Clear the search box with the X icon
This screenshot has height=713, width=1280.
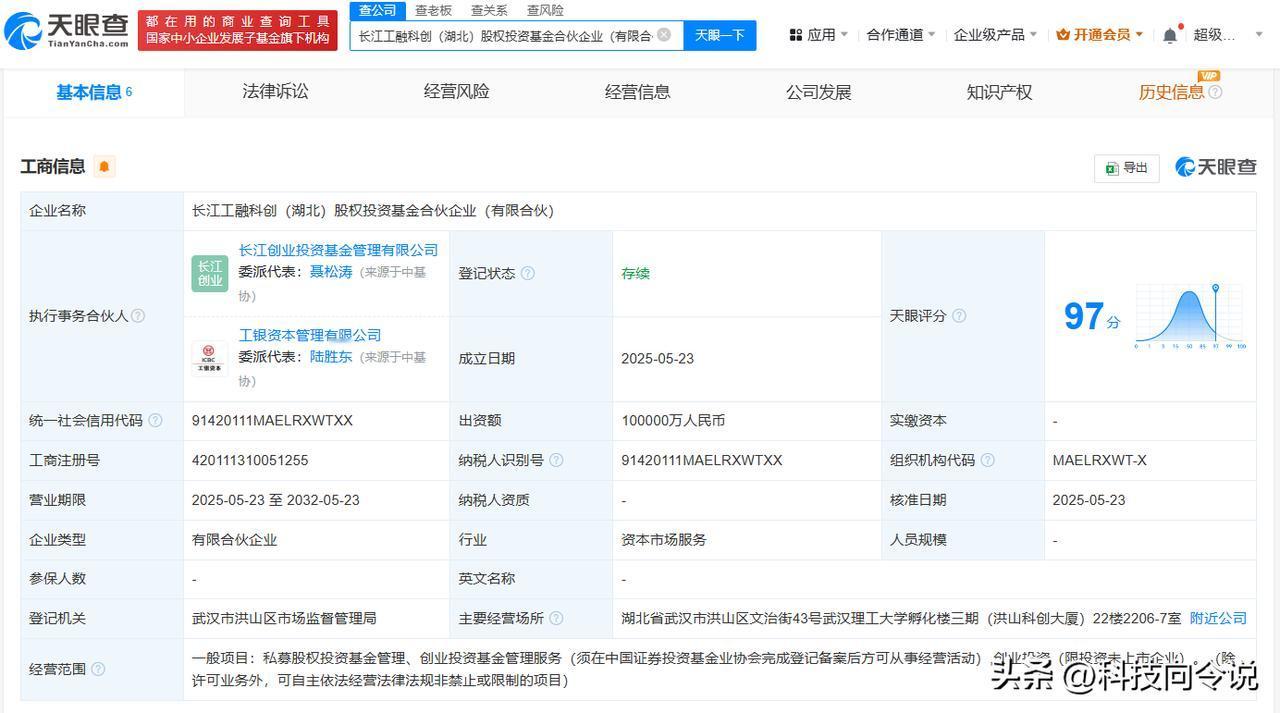tap(664, 35)
